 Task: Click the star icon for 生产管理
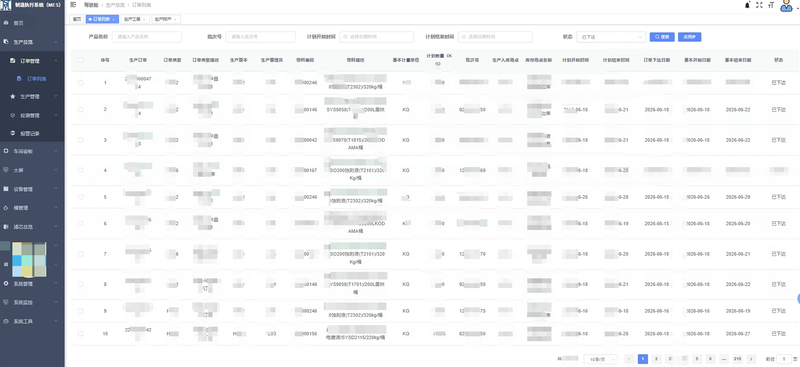pos(13,96)
